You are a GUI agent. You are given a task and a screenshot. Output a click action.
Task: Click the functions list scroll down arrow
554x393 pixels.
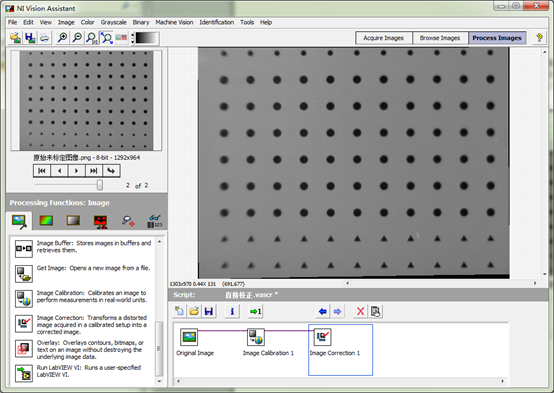(x=159, y=381)
